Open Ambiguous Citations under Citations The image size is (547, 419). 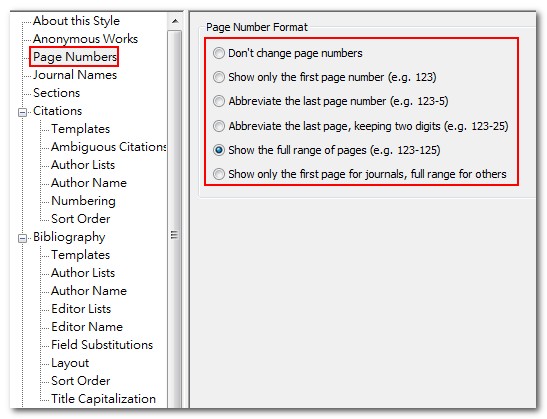[108, 147]
